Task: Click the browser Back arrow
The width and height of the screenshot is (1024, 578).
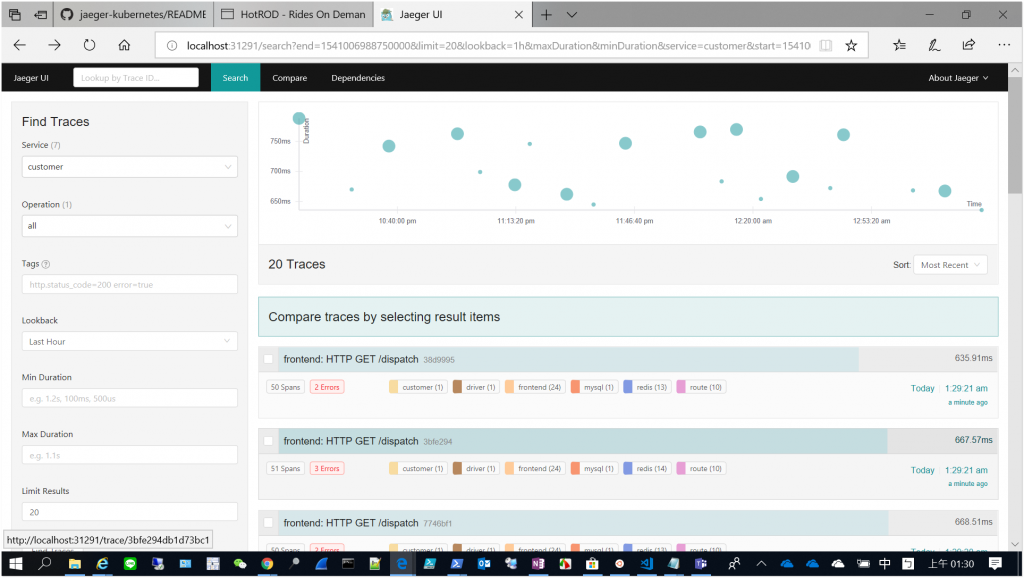Action: point(20,45)
